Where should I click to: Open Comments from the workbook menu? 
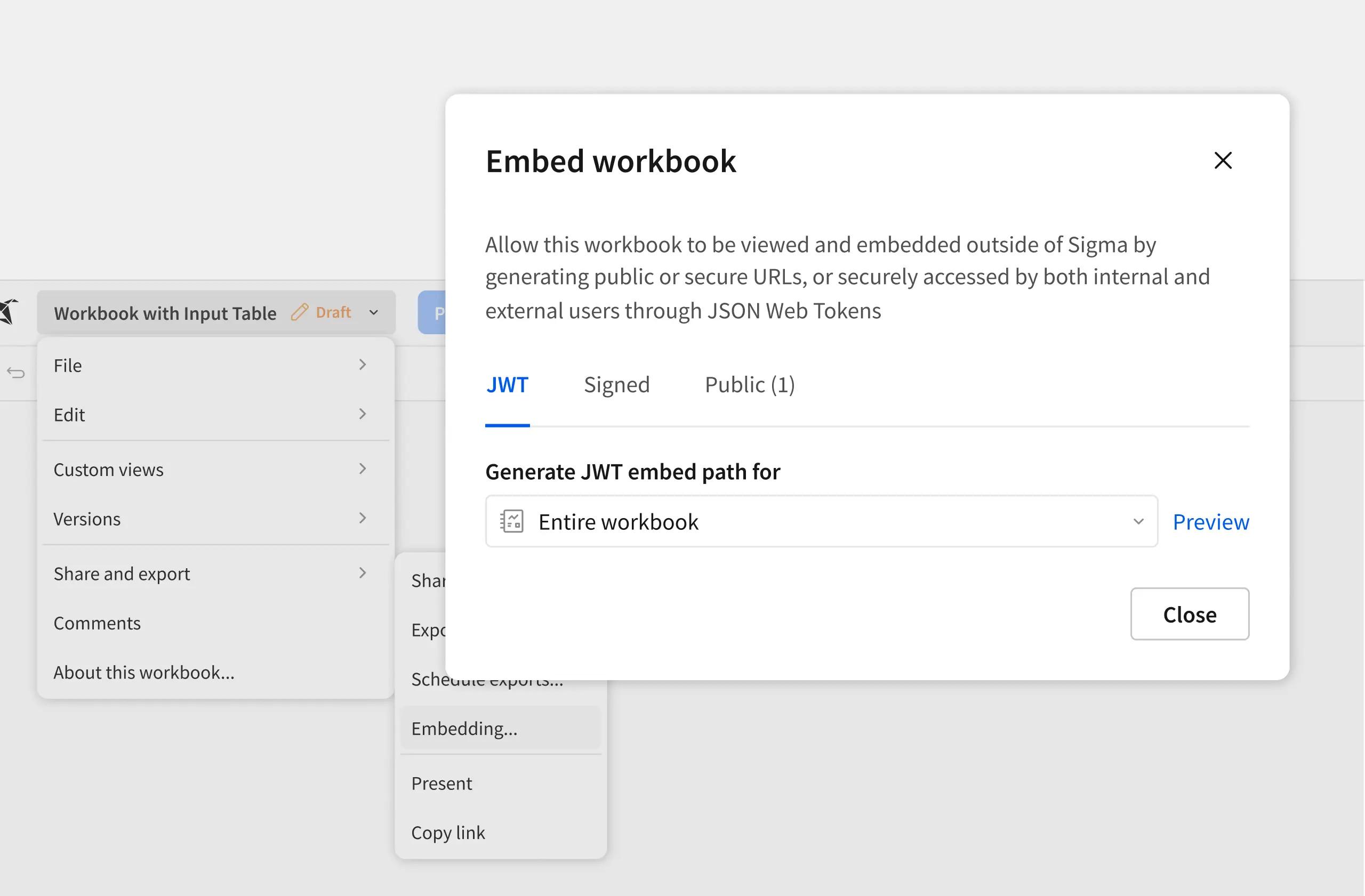(215, 623)
